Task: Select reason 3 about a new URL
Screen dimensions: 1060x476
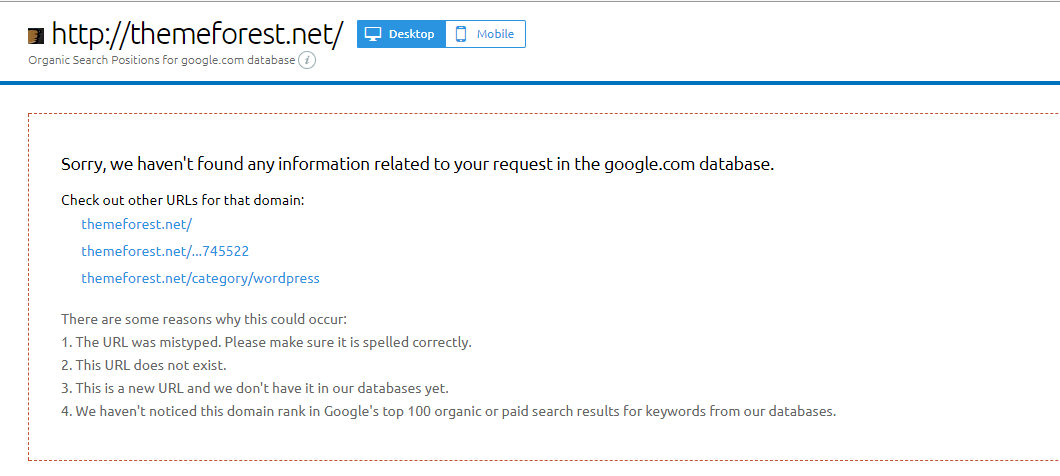Action: 255,389
